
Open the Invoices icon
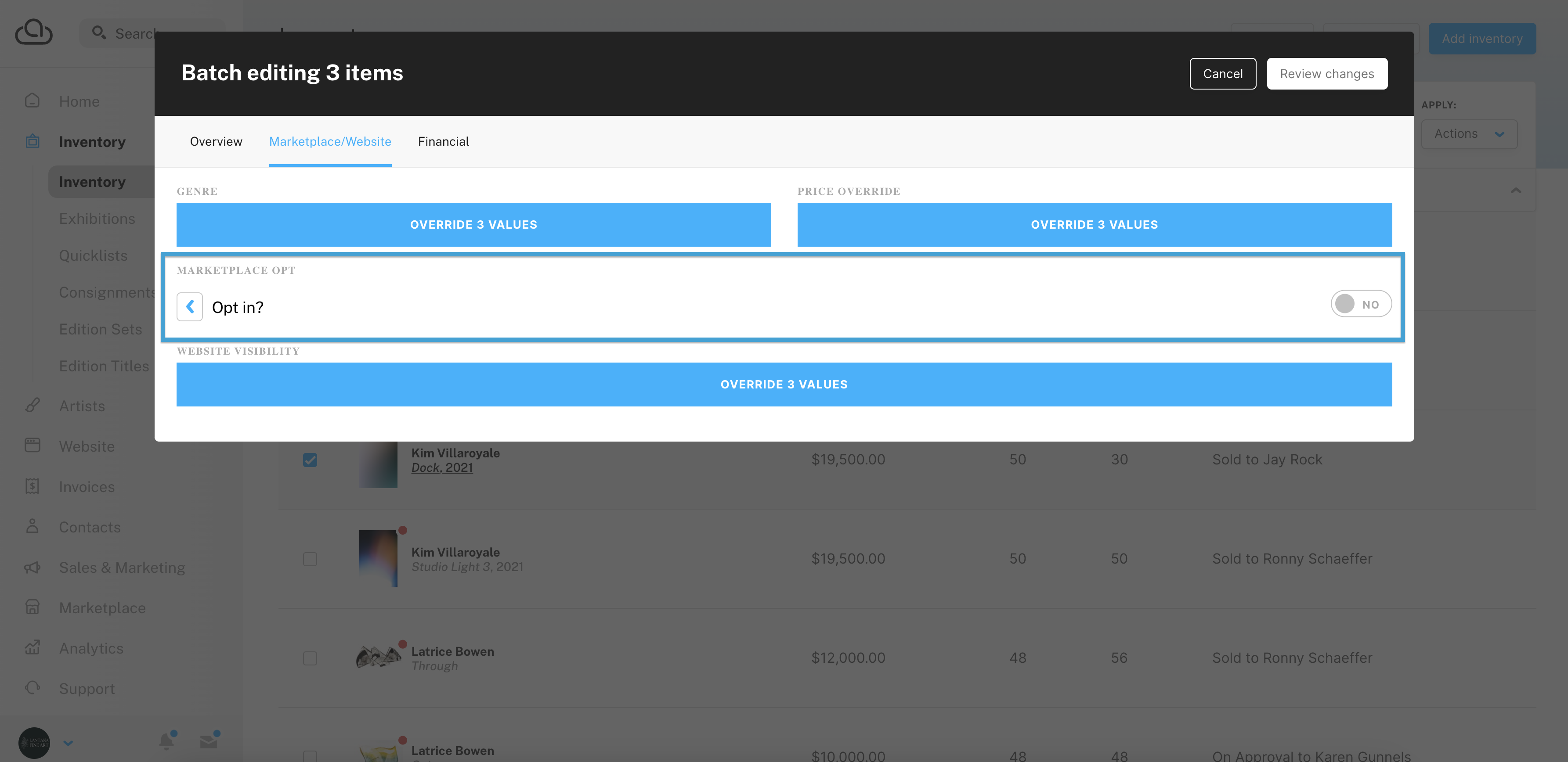[x=32, y=486]
